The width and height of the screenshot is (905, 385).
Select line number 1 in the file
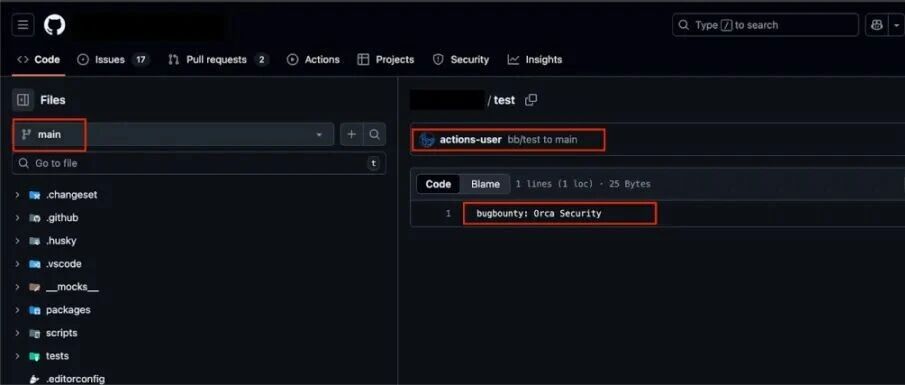coord(448,214)
